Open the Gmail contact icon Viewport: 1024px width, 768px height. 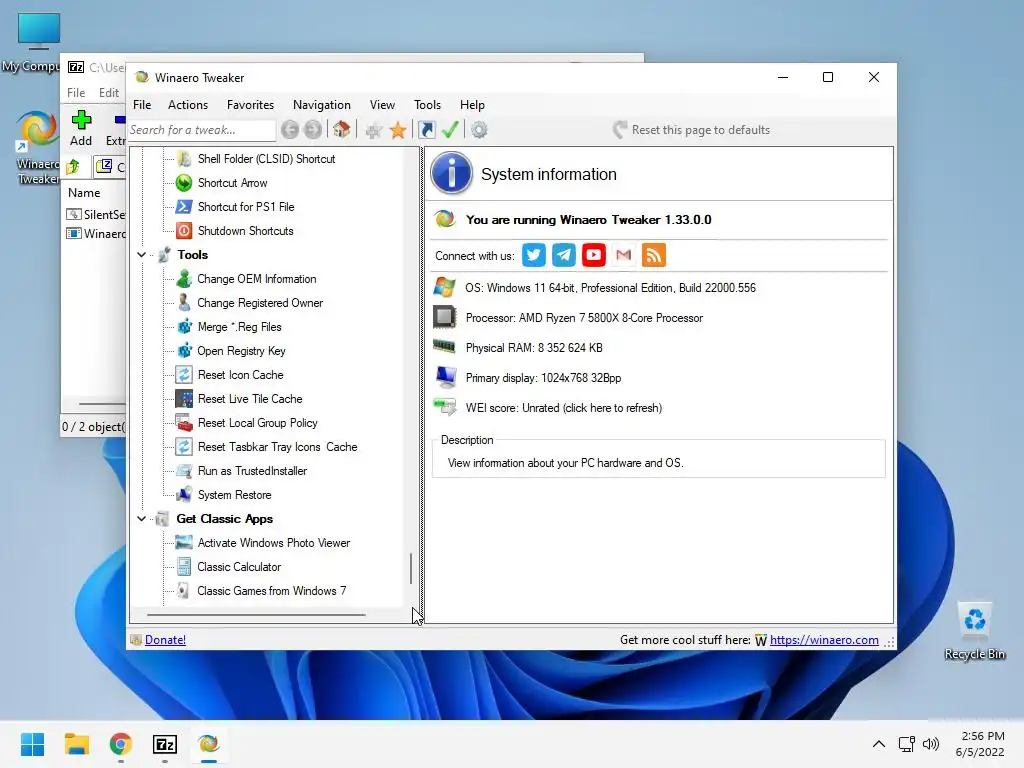point(624,255)
